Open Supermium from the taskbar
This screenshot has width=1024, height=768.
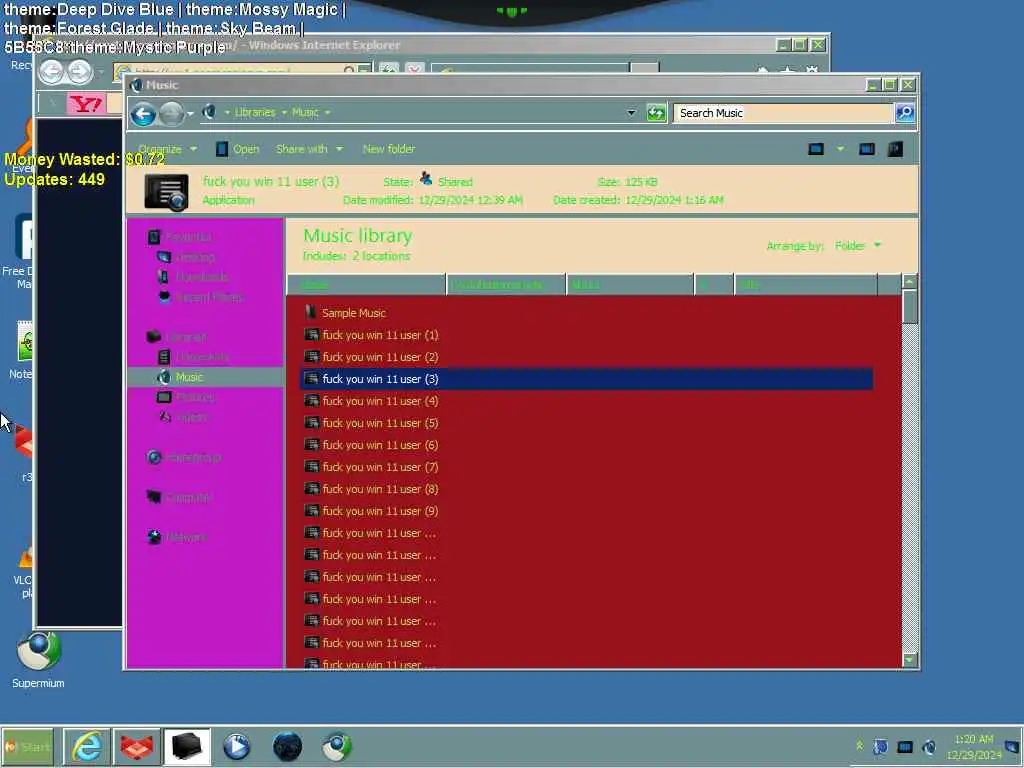(336, 746)
